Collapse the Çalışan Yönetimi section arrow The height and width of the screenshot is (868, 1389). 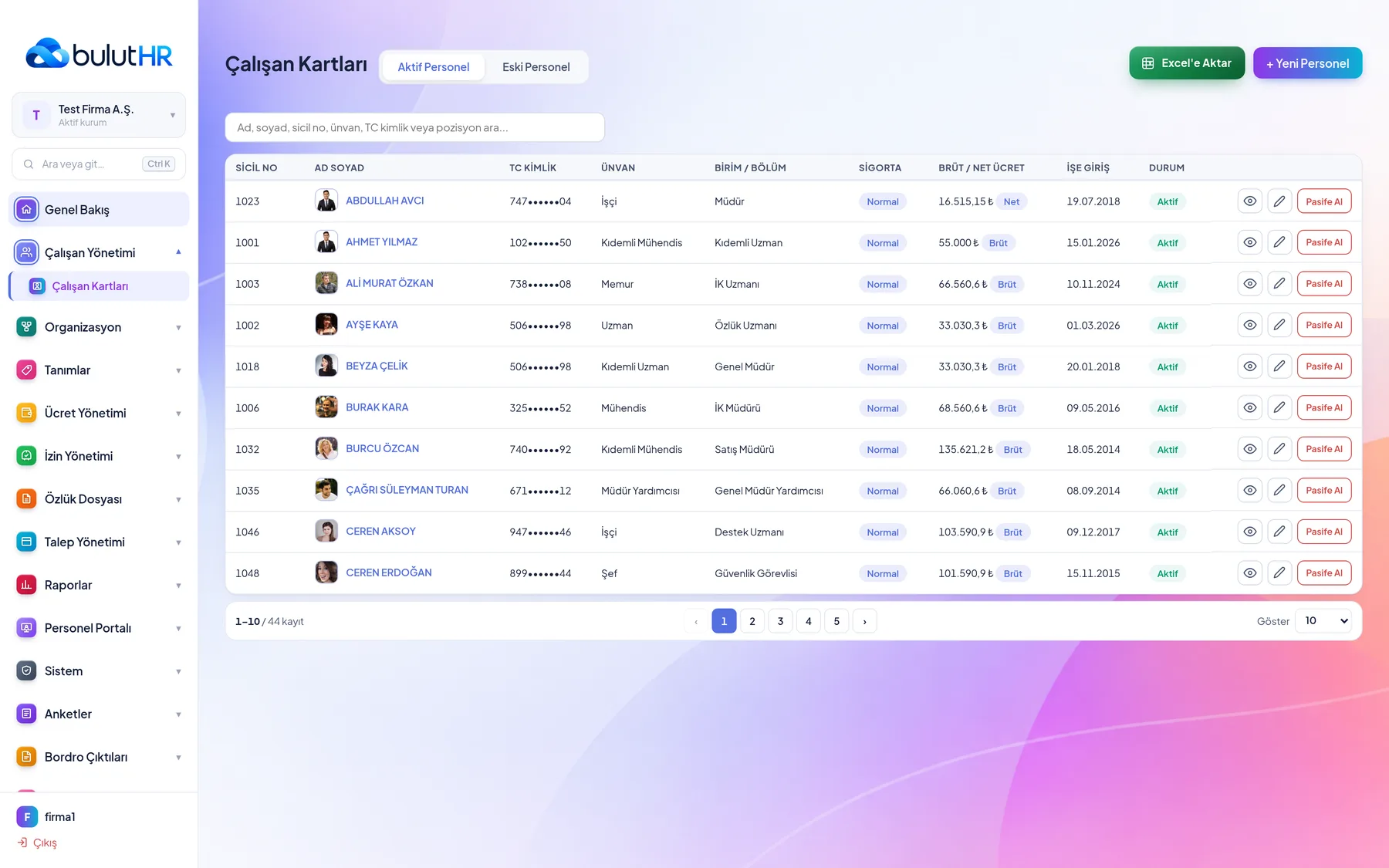click(178, 252)
